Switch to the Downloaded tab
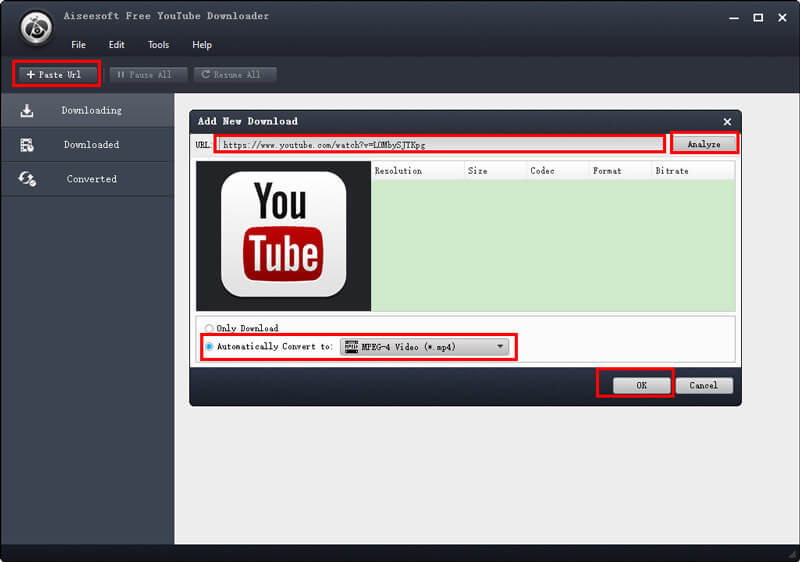Viewport: 800px width, 562px height. pyautogui.click(x=88, y=144)
